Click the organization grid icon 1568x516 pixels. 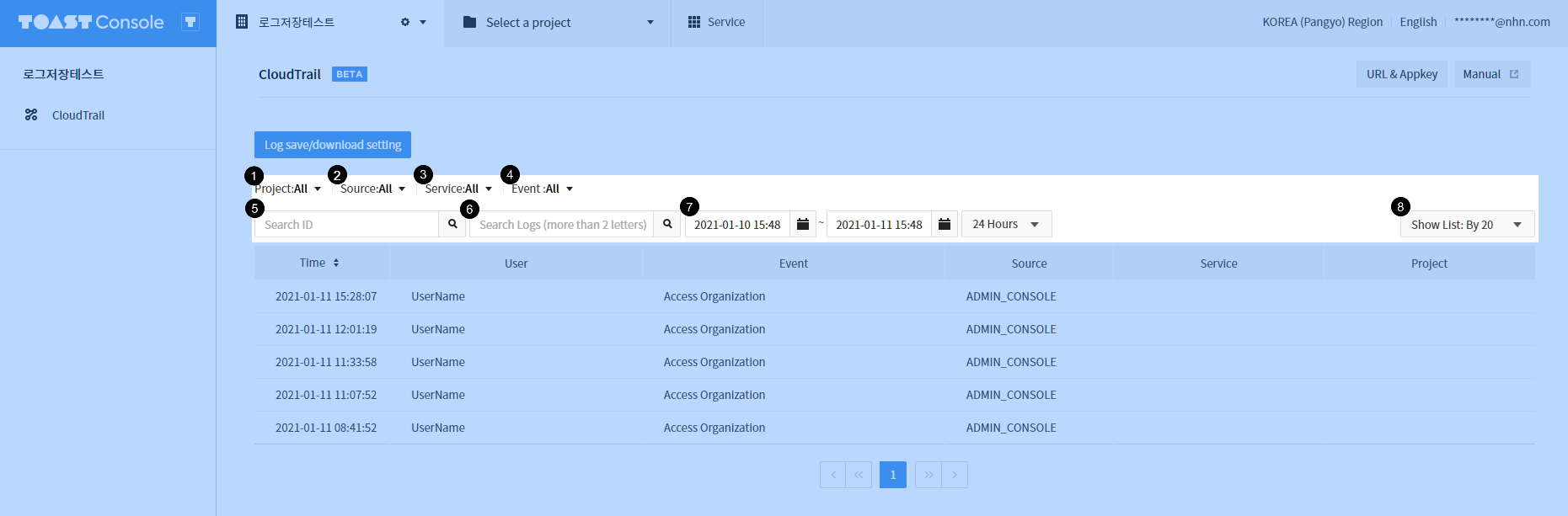click(x=242, y=22)
